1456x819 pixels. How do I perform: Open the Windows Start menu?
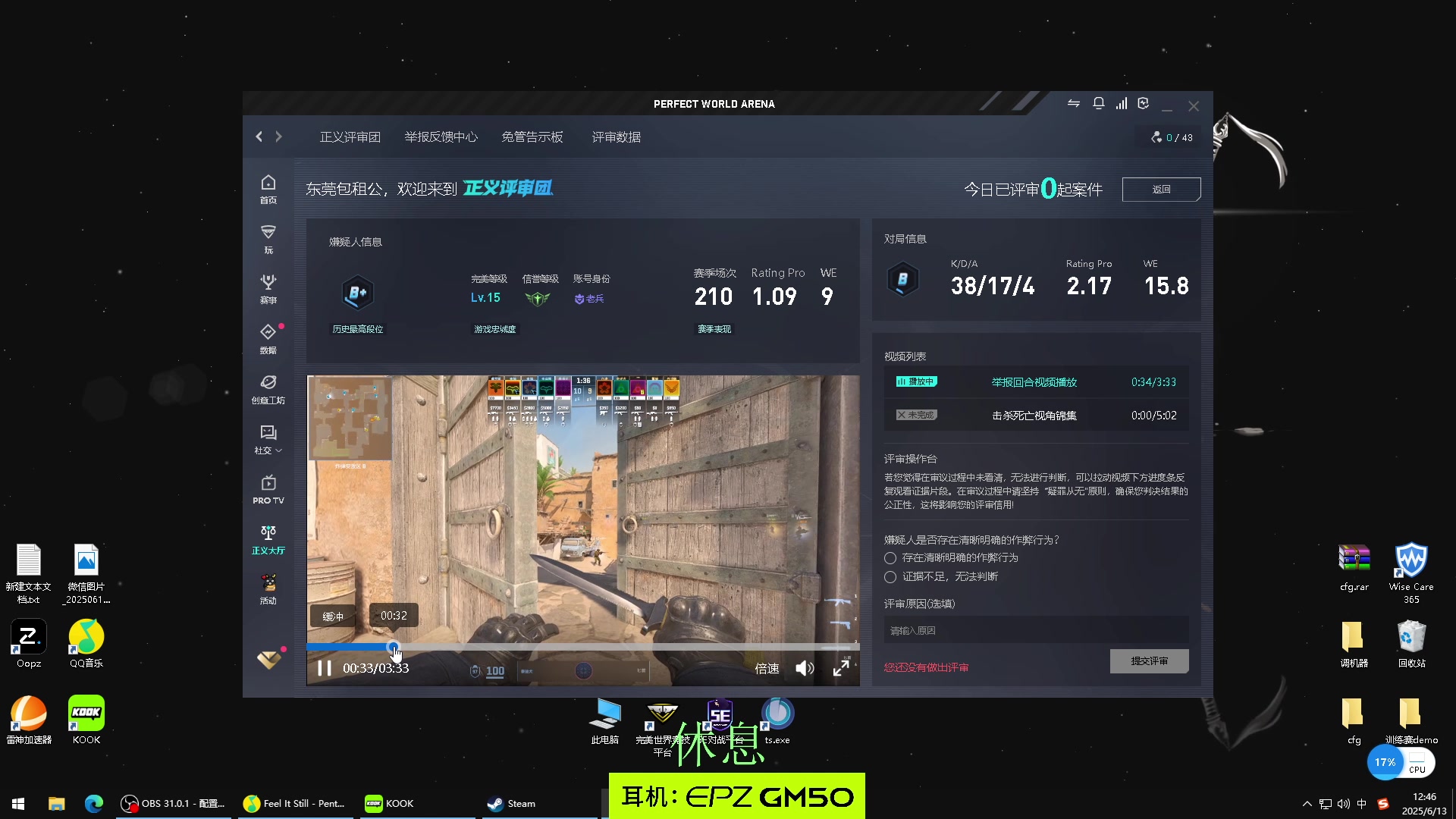[18, 804]
